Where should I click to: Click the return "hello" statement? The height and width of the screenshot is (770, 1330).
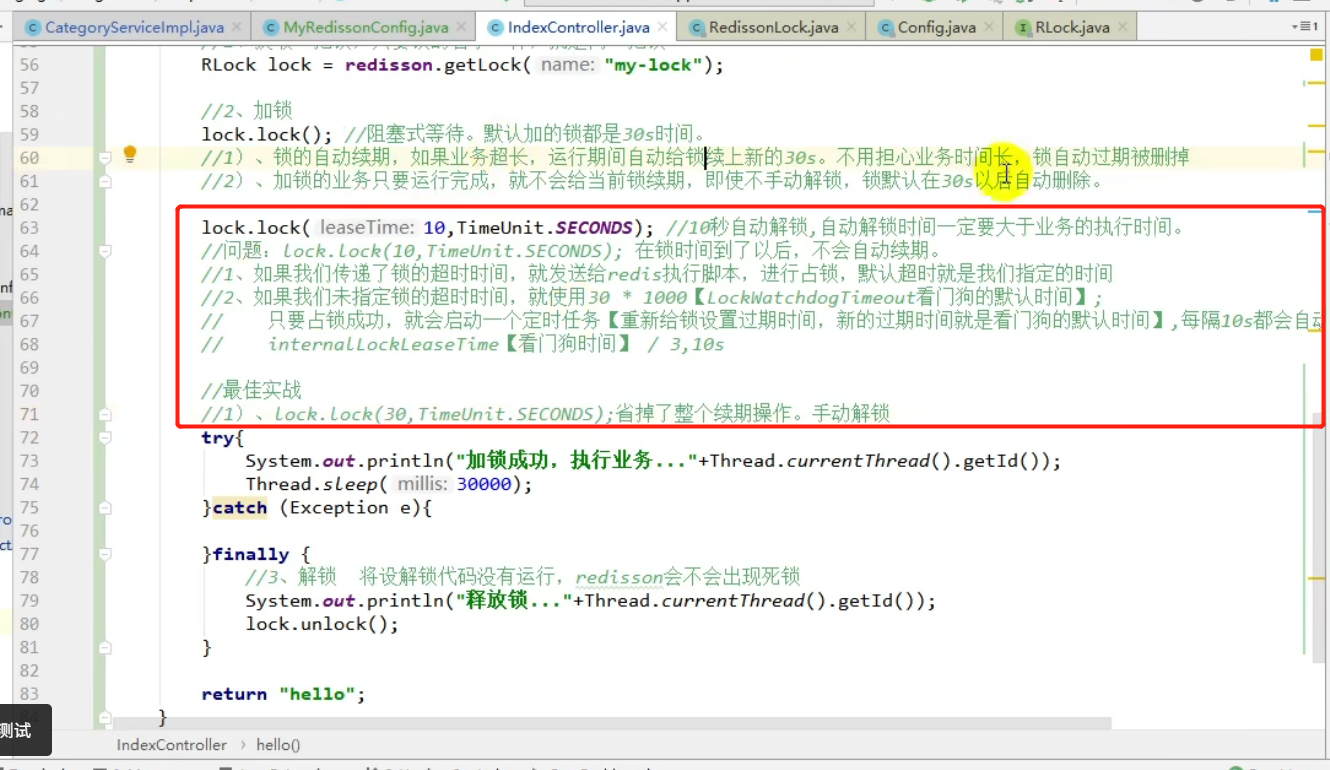coord(283,694)
